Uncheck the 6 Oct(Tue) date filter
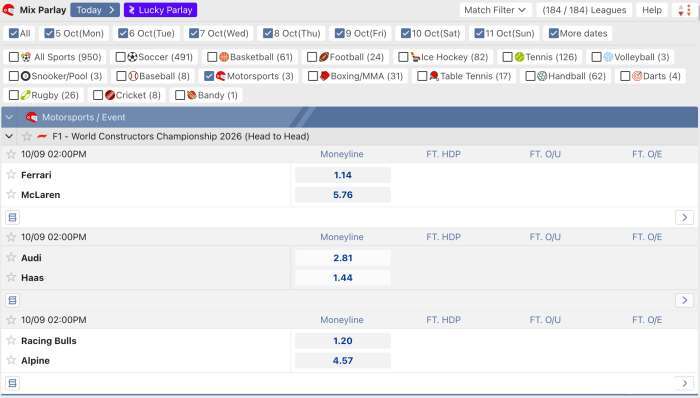 coord(123,33)
